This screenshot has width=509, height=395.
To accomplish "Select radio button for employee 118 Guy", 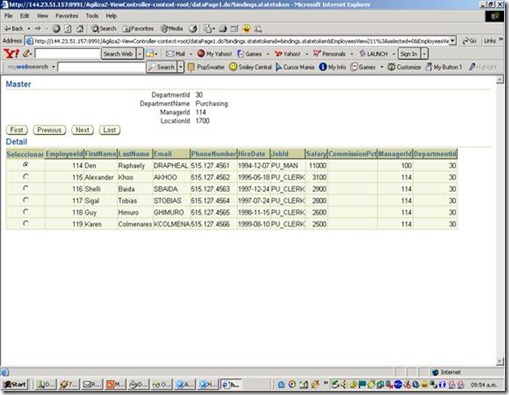I will 26,211.
